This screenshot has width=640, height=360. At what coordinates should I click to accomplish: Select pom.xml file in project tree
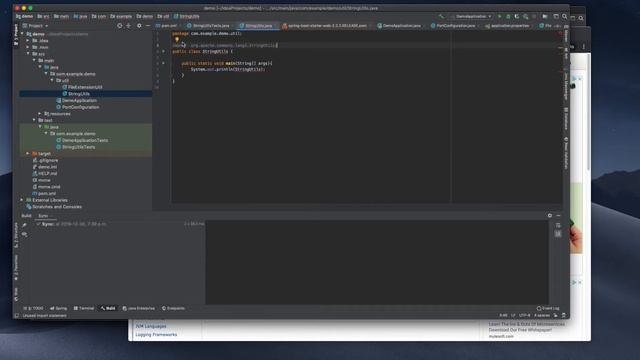point(44,193)
